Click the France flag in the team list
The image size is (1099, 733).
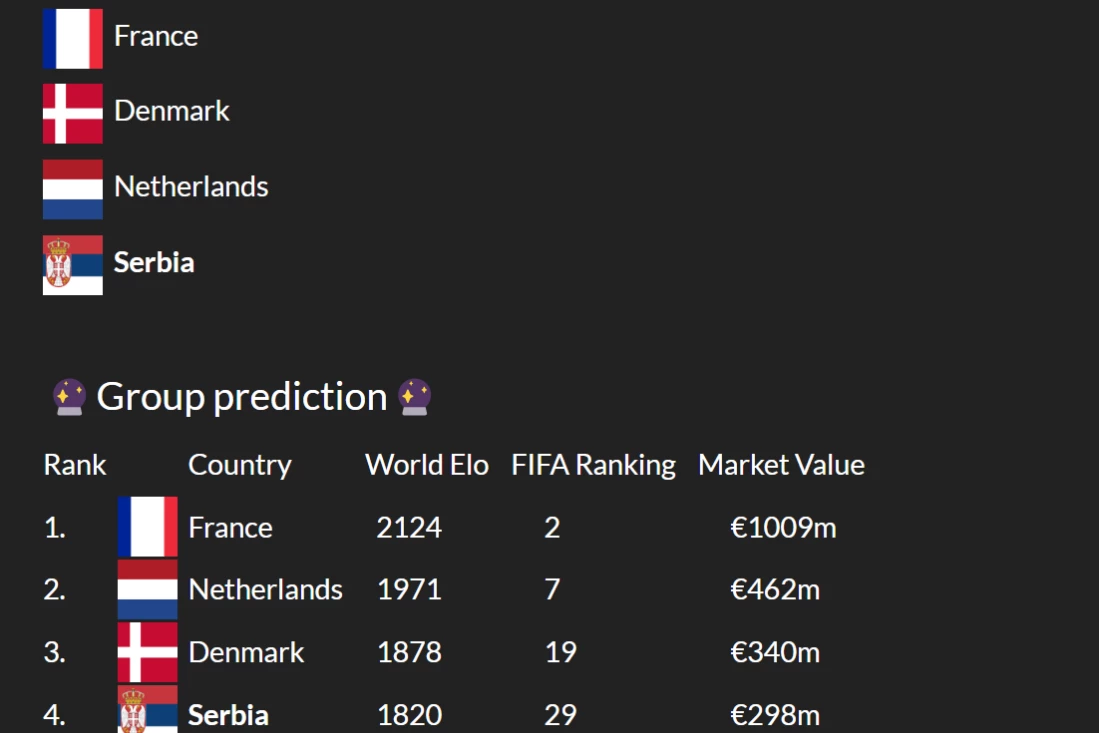pos(72,38)
